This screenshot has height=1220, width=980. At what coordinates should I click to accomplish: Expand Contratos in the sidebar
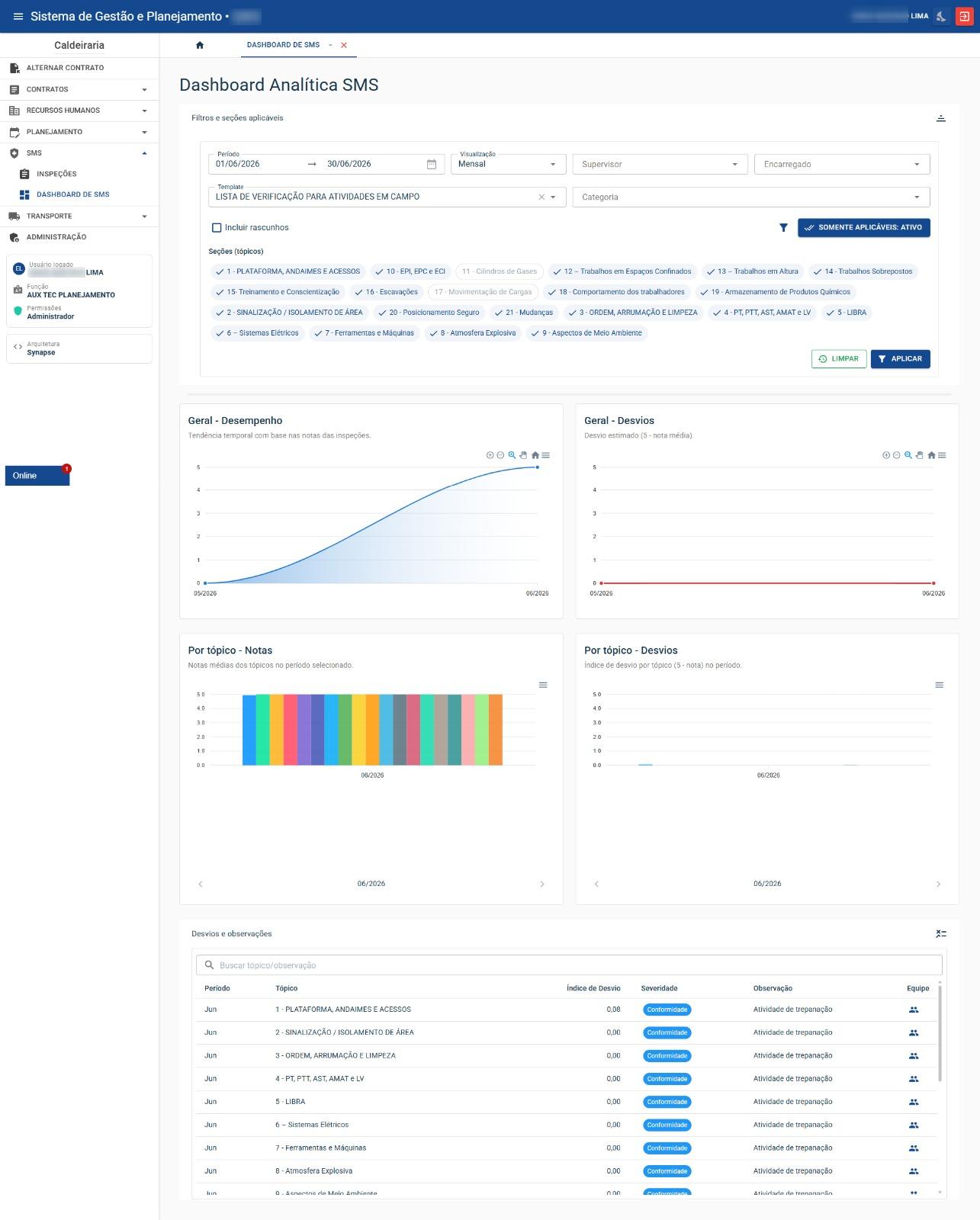pos(79,89)
